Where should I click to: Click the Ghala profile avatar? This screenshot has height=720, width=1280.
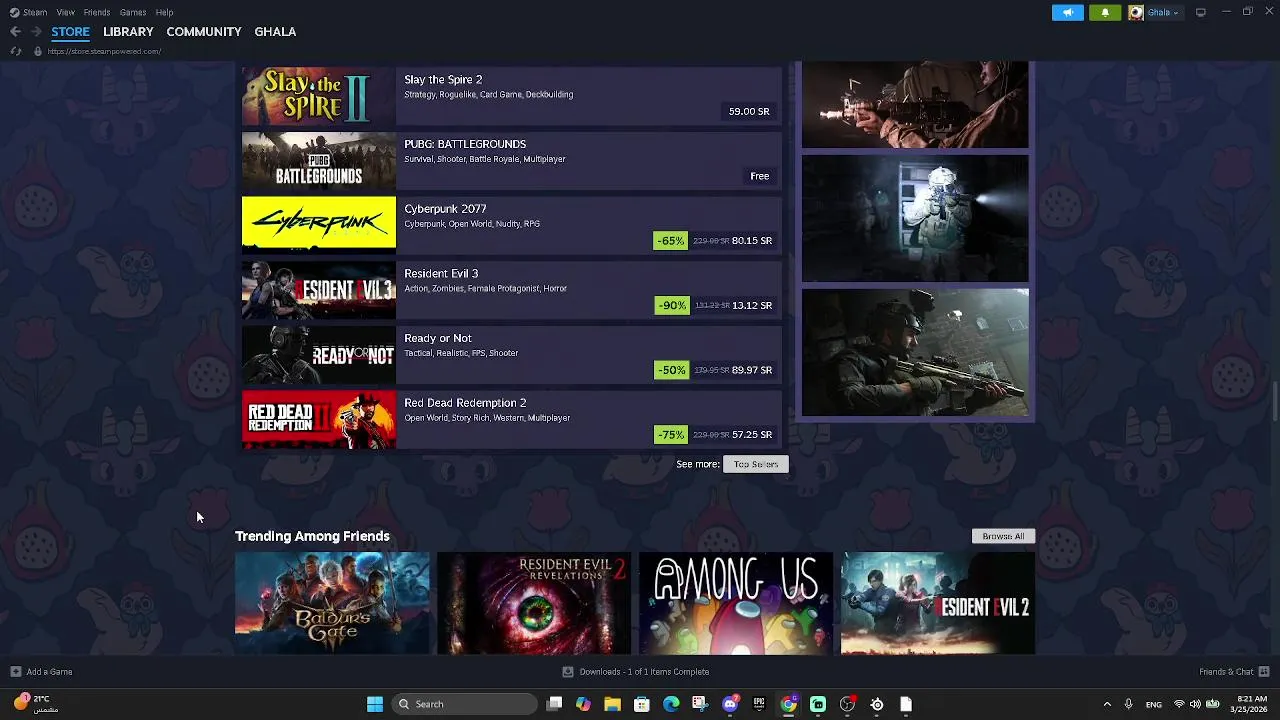(1136, 12)
